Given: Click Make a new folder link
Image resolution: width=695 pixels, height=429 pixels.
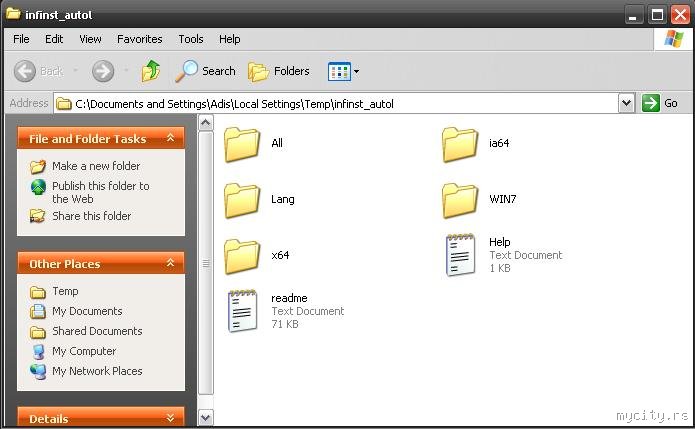Looking at the screenshot, I should pyautogui.click(x=96, y=166).
